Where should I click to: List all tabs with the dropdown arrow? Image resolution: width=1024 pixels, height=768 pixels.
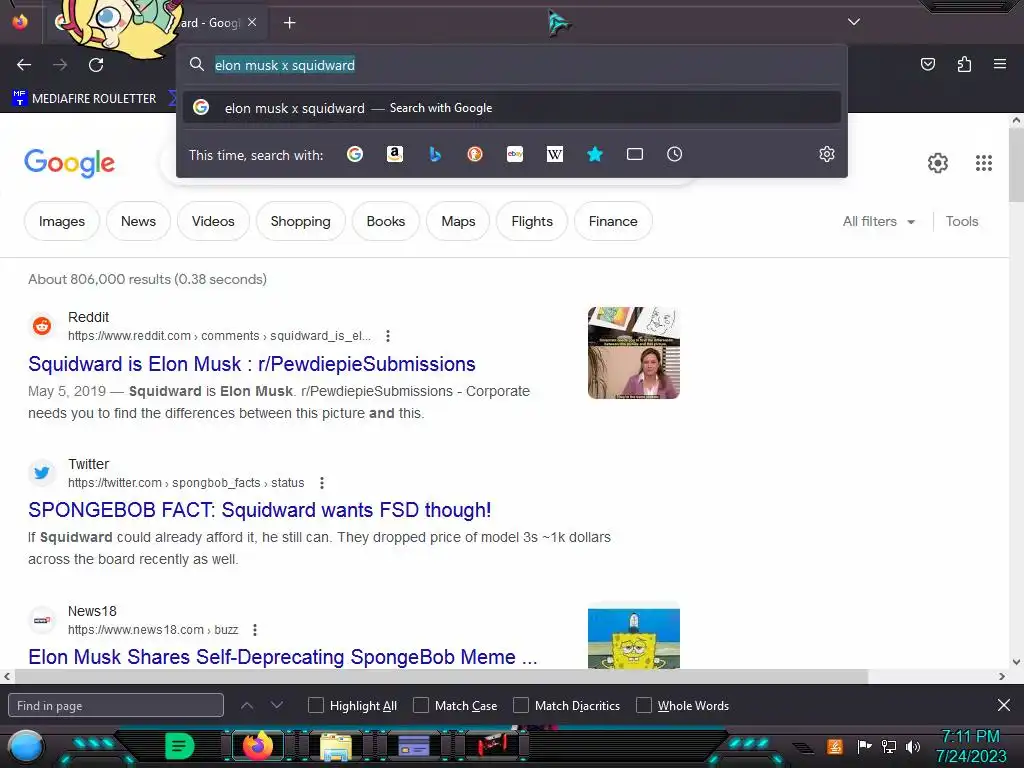point(854,22)
